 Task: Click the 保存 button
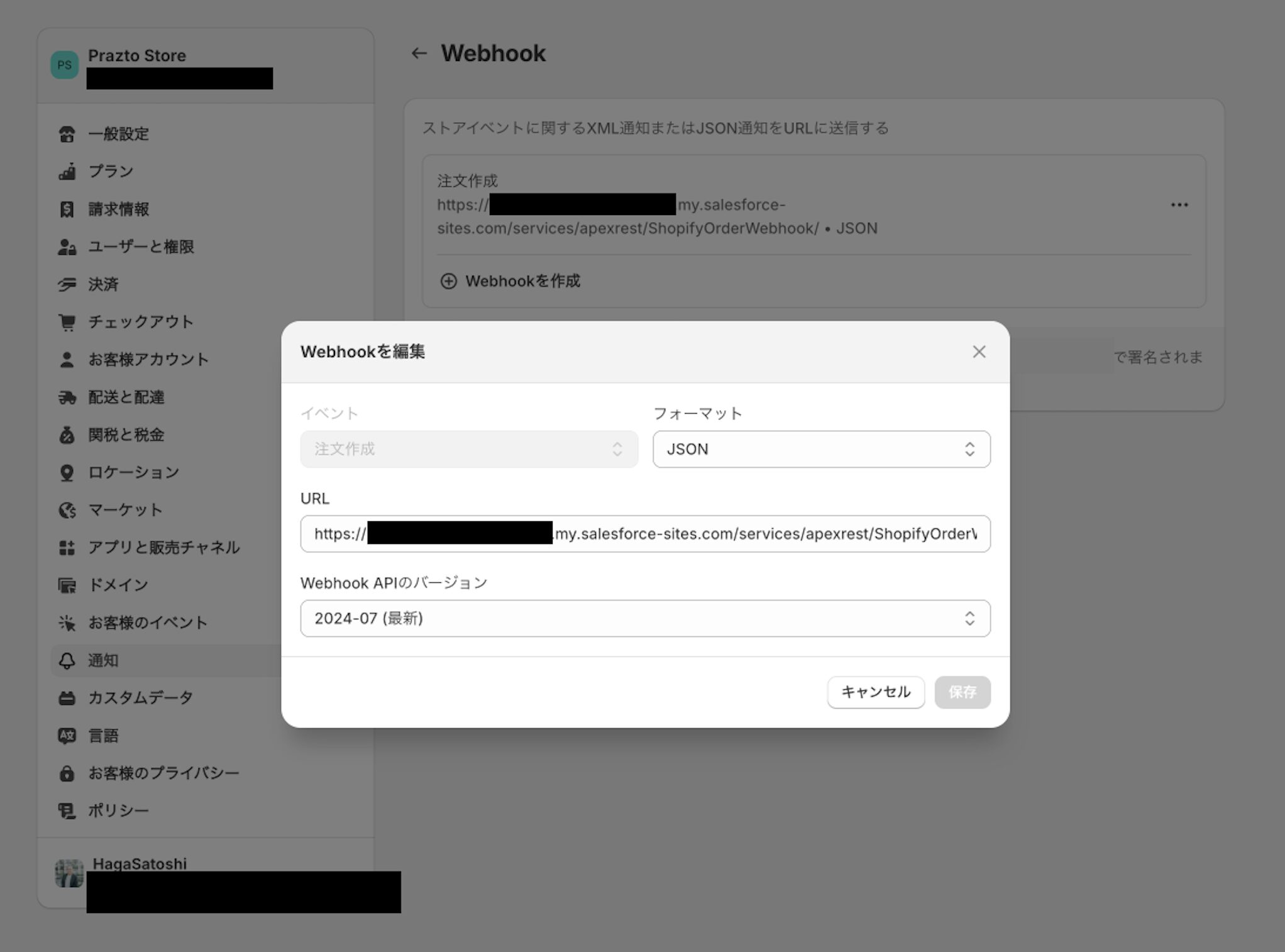962,692
